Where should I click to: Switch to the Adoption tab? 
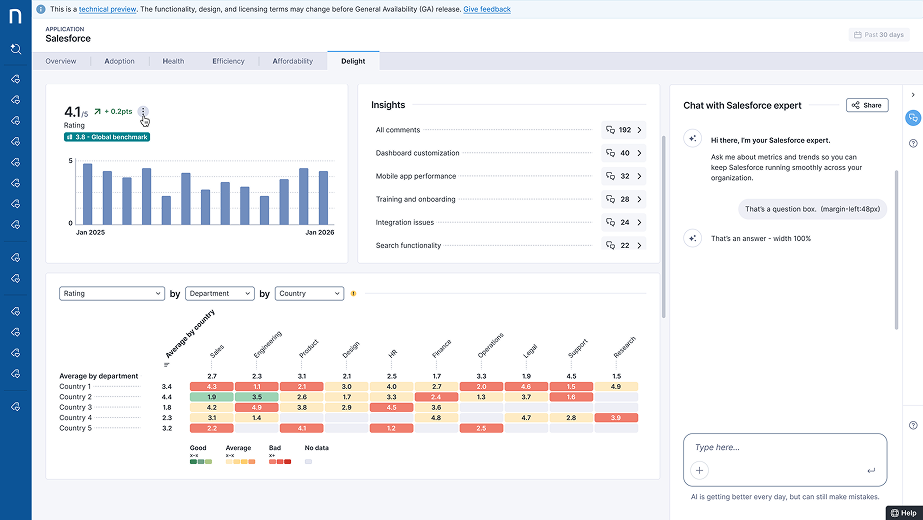click(119, 61)
